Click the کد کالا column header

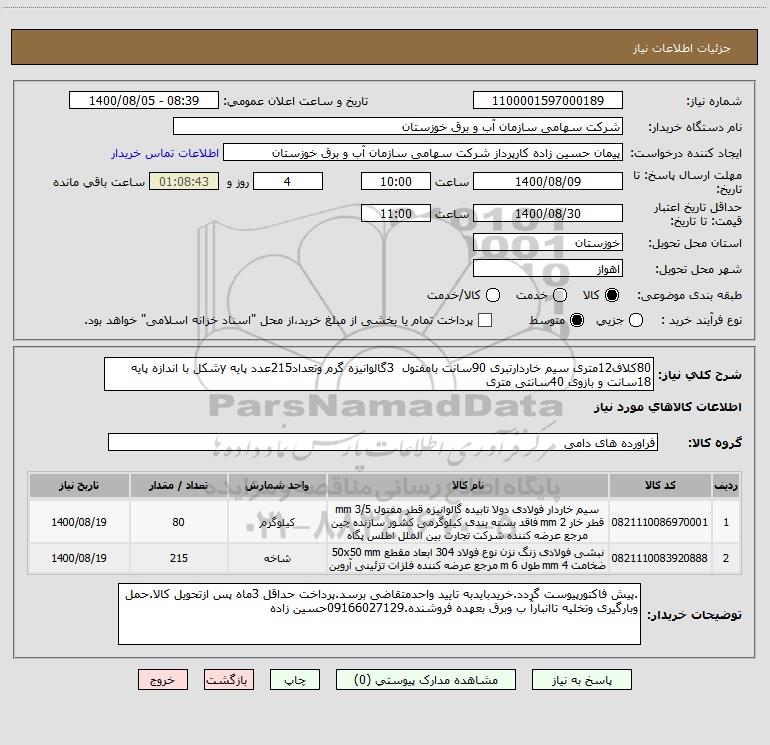click(x=660, y=486)
